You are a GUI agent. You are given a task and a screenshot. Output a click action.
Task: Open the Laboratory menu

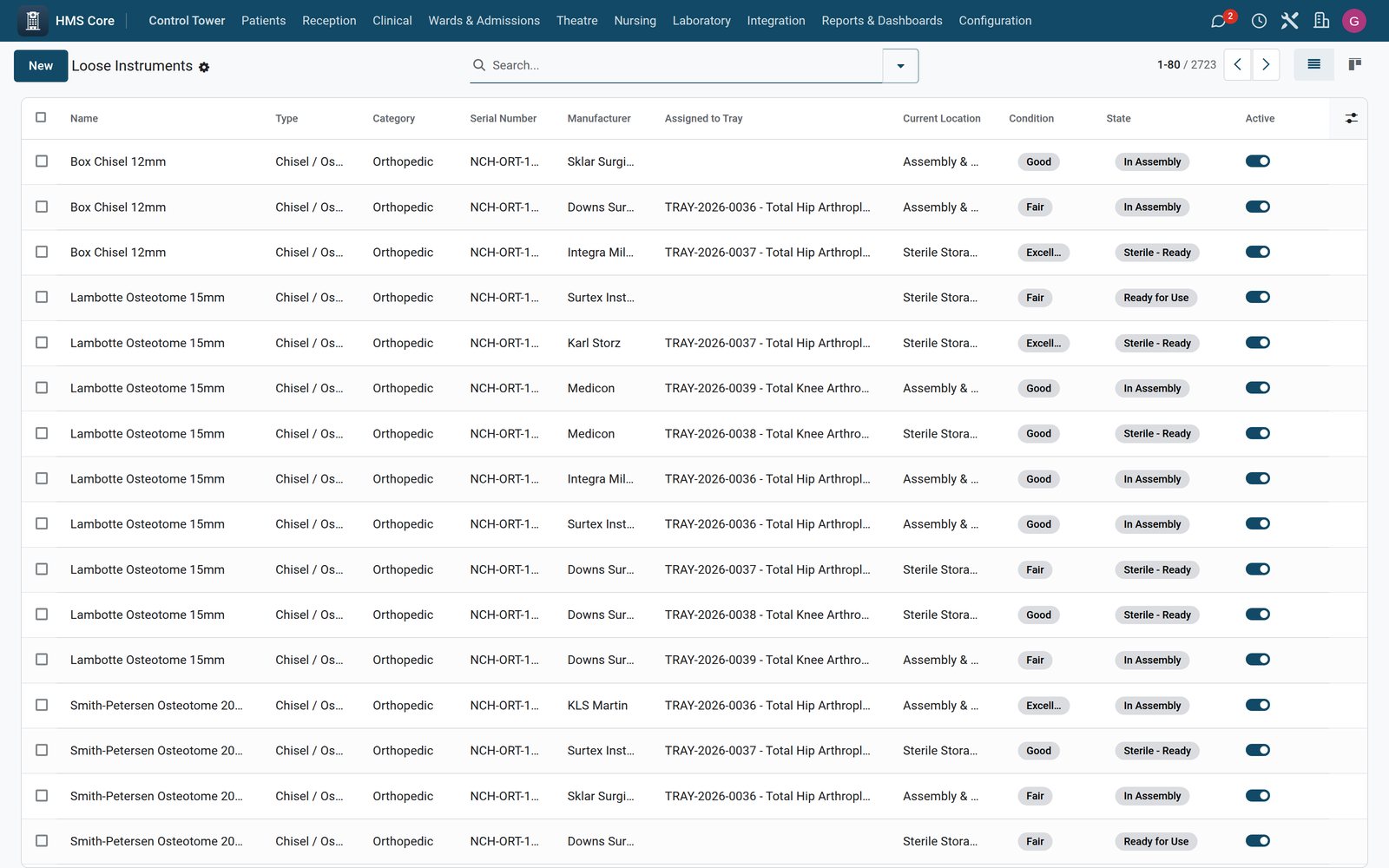tap(701, 21)
